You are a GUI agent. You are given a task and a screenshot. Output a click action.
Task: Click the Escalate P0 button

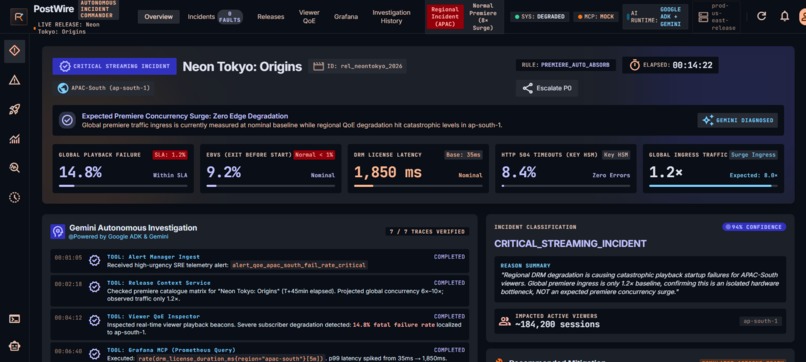click(547, 88)
